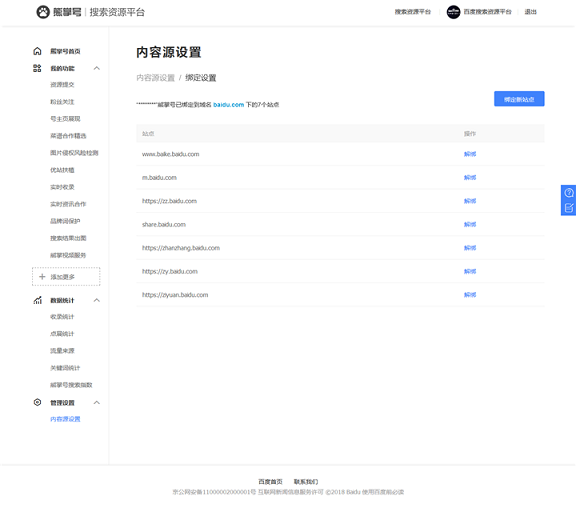Click the grid icon beside 我的功能
Viewport: 576px width, 508px height.
[37, 68]
